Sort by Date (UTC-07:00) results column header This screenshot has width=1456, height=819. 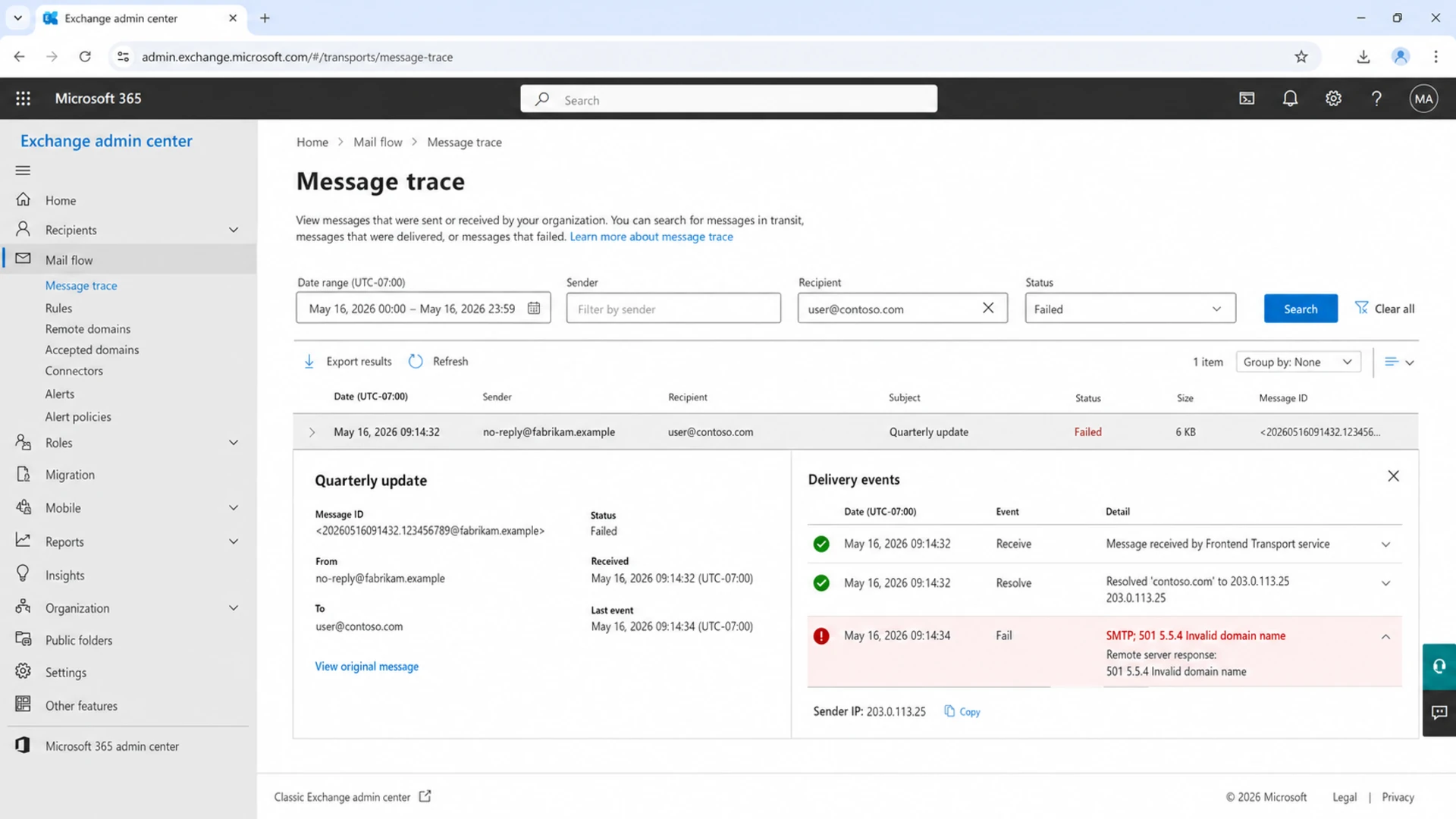click(x=371, y=397)
